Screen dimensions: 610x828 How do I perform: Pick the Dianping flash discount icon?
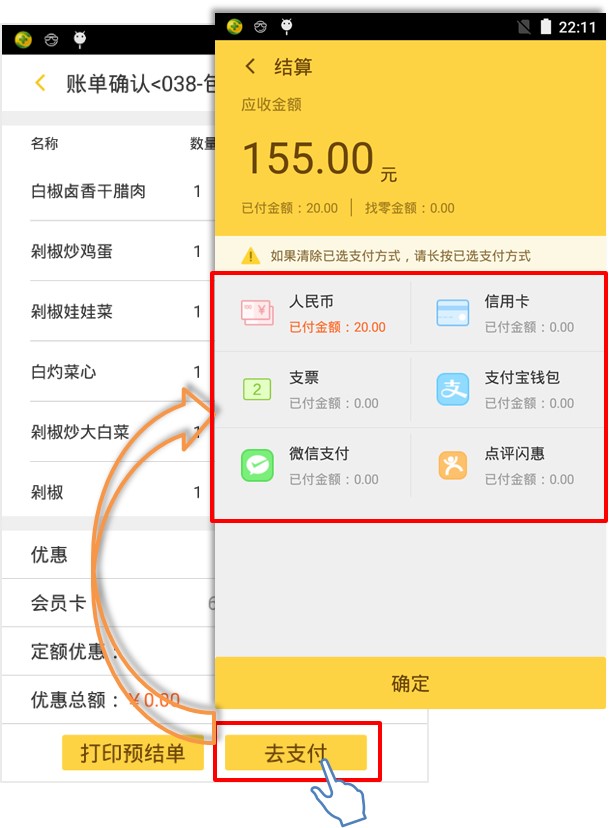(453, 465)
